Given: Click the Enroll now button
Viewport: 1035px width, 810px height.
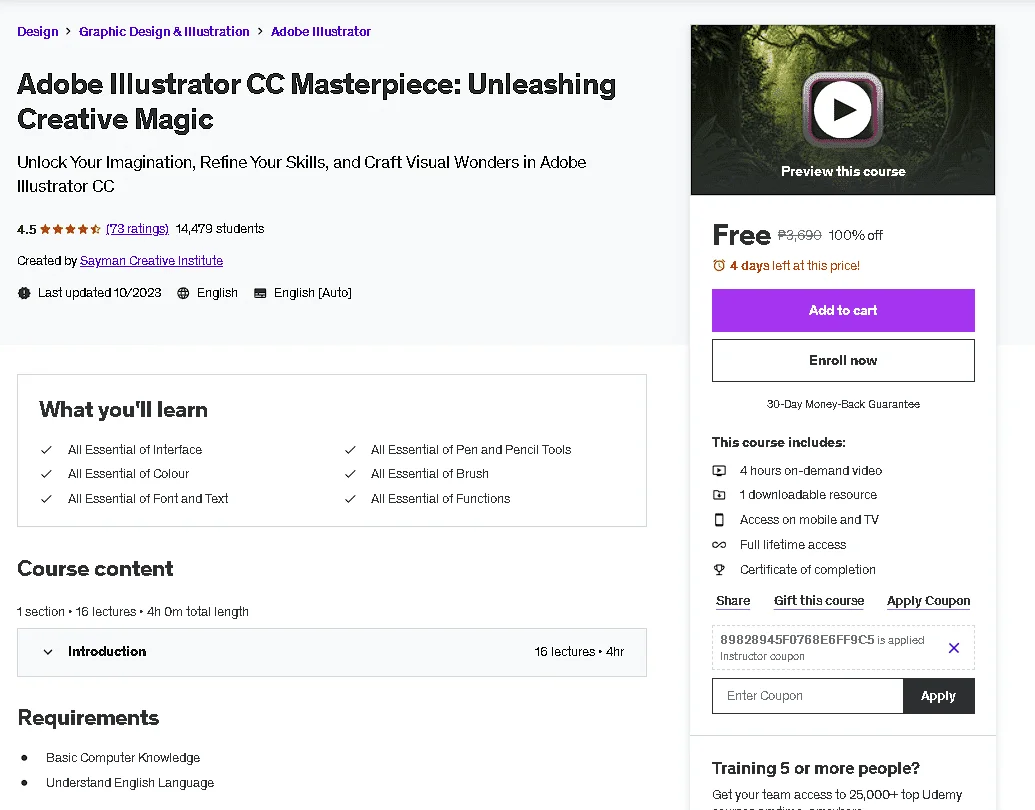Looking at the screenshot, I should point(843,360).
